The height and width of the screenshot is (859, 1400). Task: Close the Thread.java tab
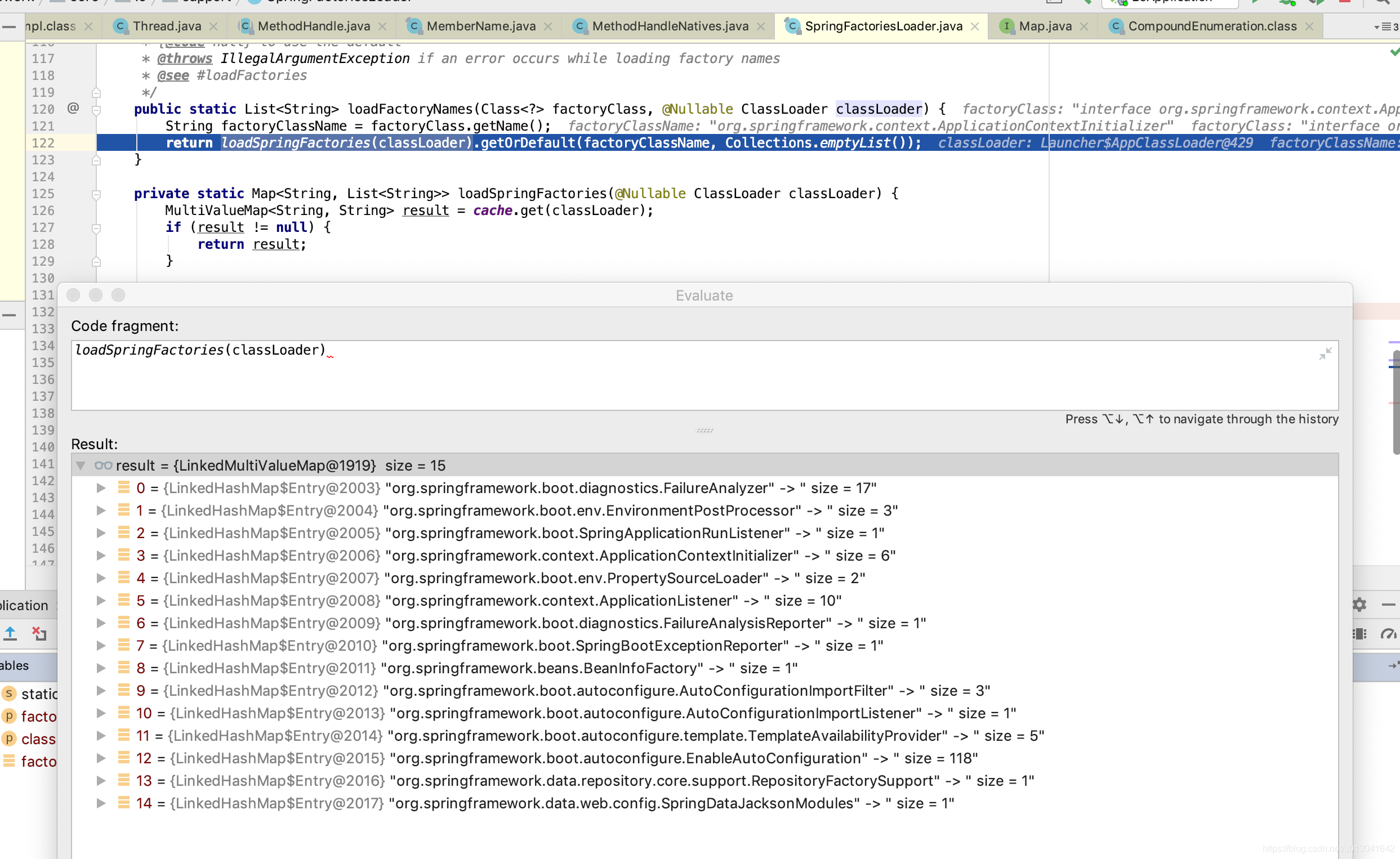pyautogui.click(x=213, y=26)
